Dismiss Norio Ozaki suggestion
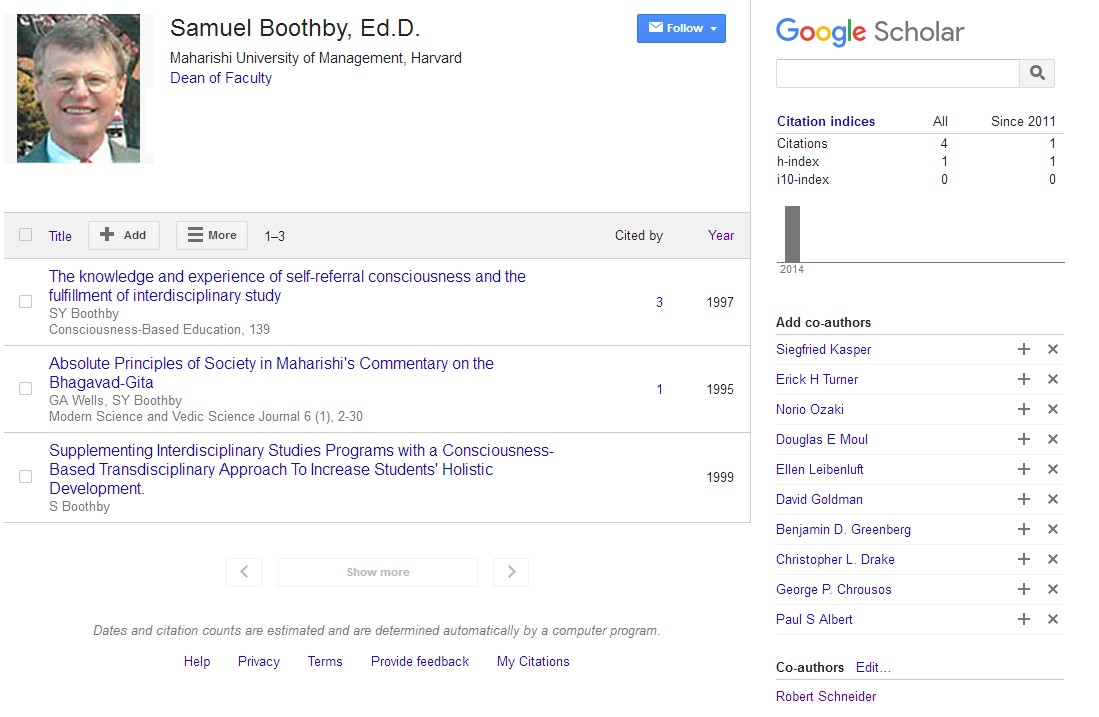 1052,409
